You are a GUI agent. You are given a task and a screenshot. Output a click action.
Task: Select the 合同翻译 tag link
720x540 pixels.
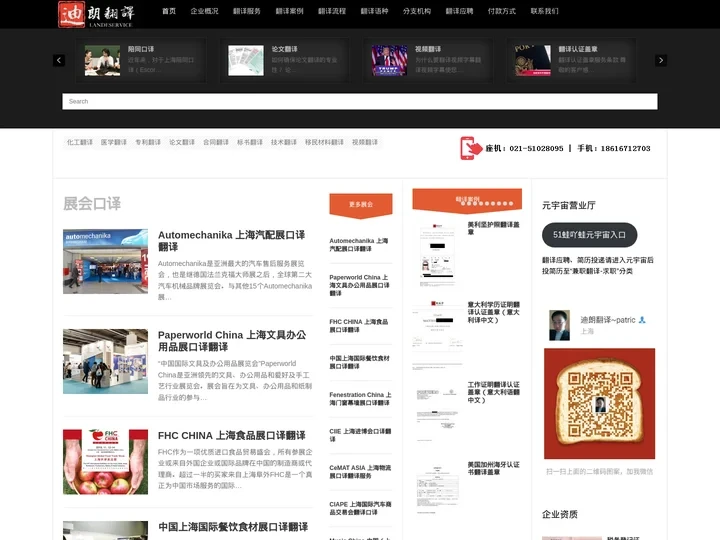[216, 142]
